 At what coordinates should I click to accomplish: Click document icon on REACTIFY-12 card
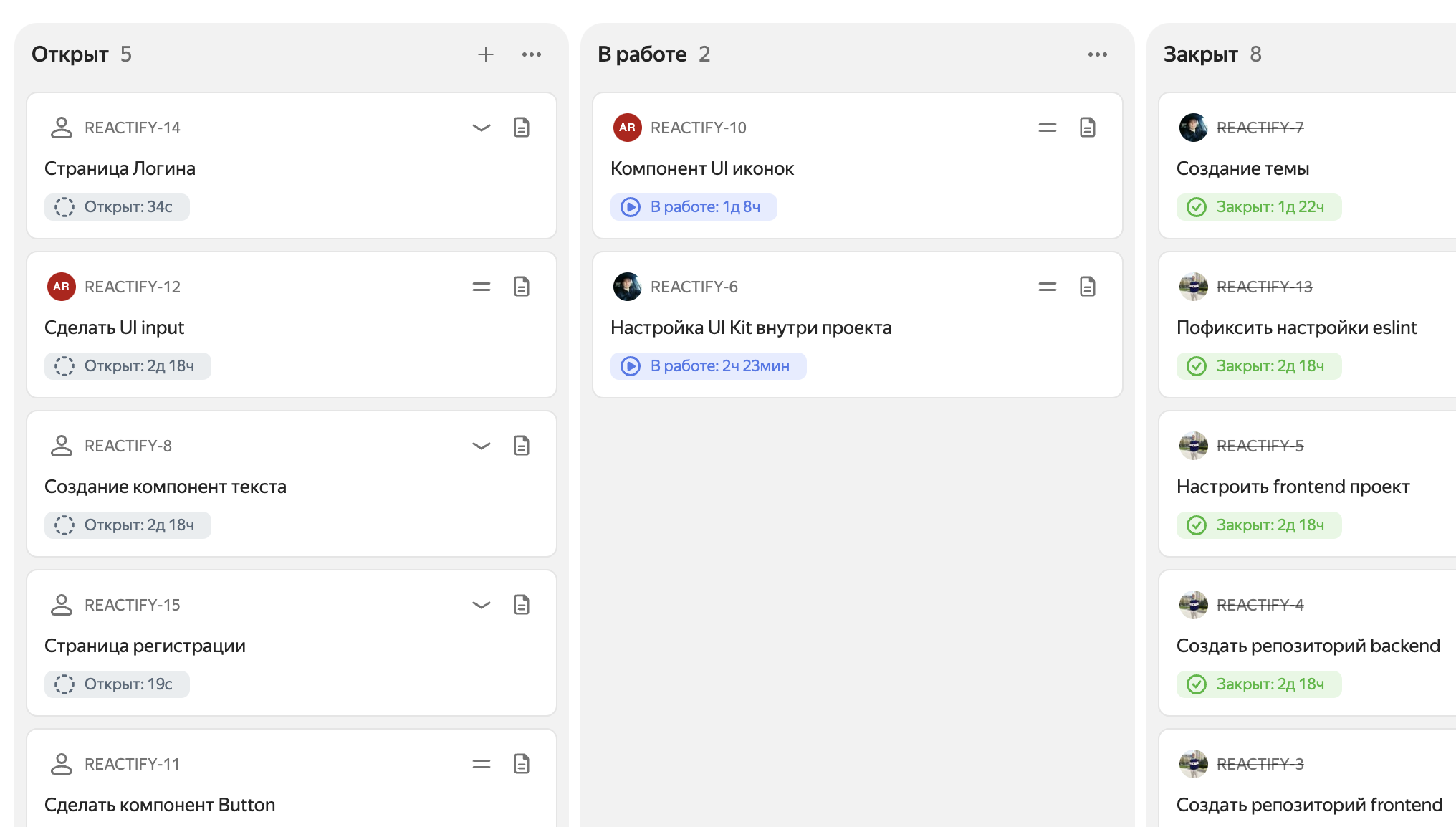click(x=522, y=287)
